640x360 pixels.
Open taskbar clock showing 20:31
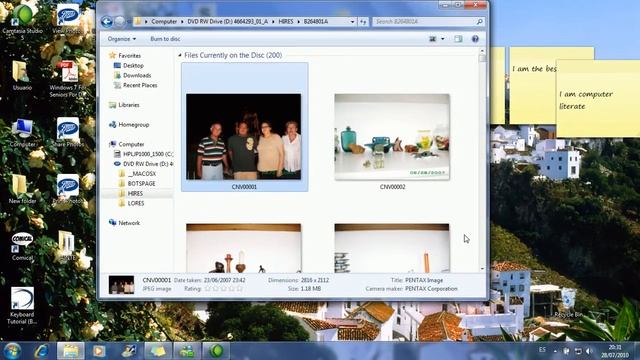(x=614, y=351)
